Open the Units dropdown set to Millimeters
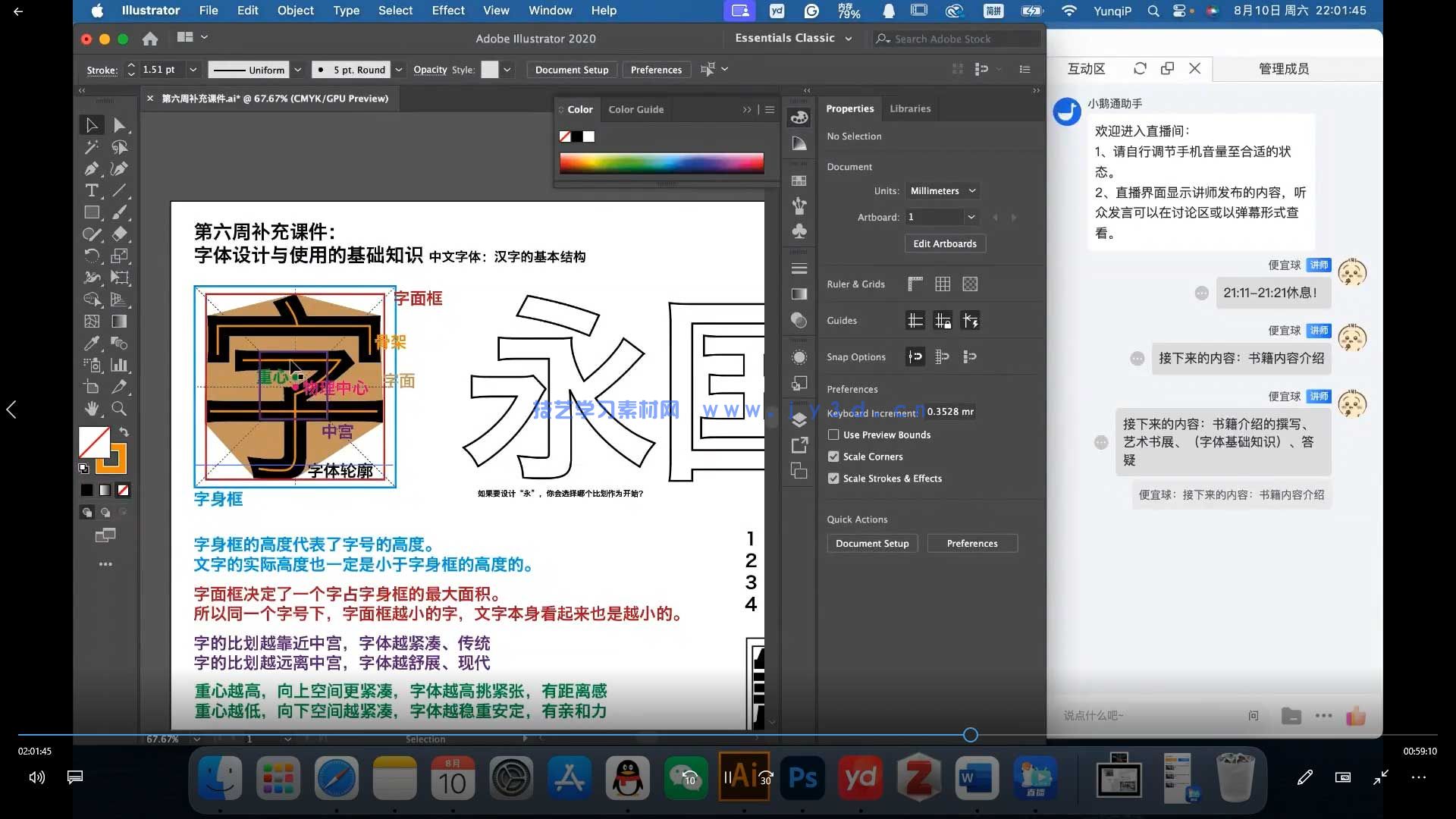The image size is (1456, 819). click(943, 190)
